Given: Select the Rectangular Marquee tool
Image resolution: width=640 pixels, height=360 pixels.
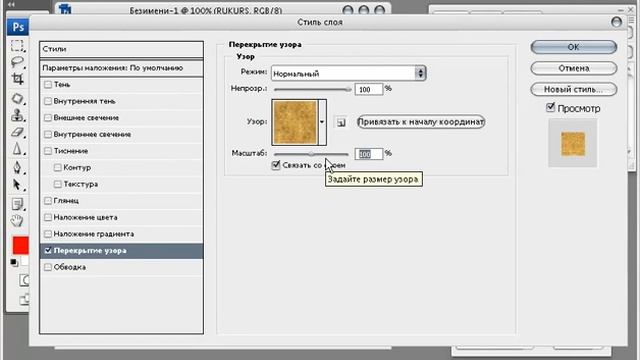Looking at the screenshot, I should 17,45.
